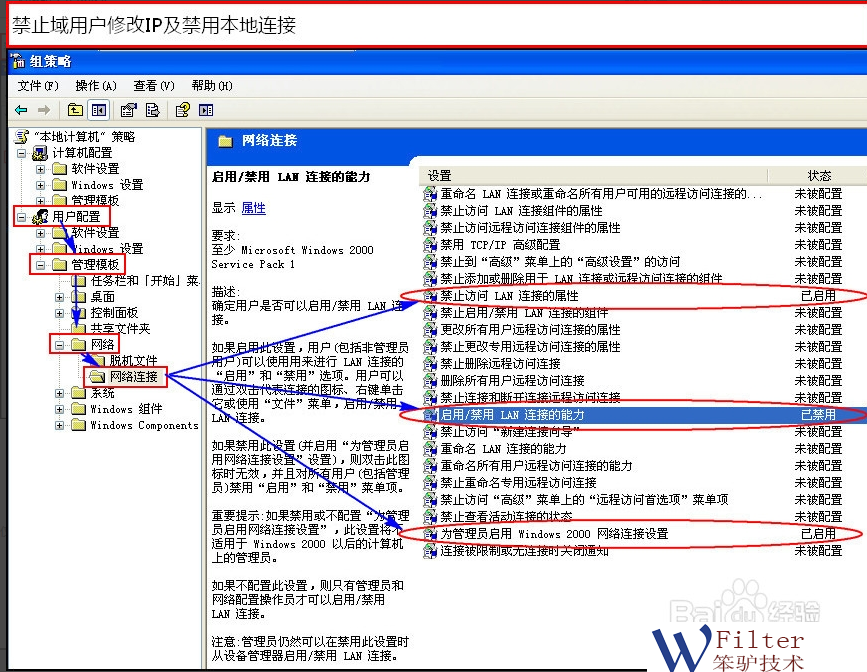Open the 操作(A) menu
Image resolution: width=867 pixels, height=672 pixels.
coord(96,86)
